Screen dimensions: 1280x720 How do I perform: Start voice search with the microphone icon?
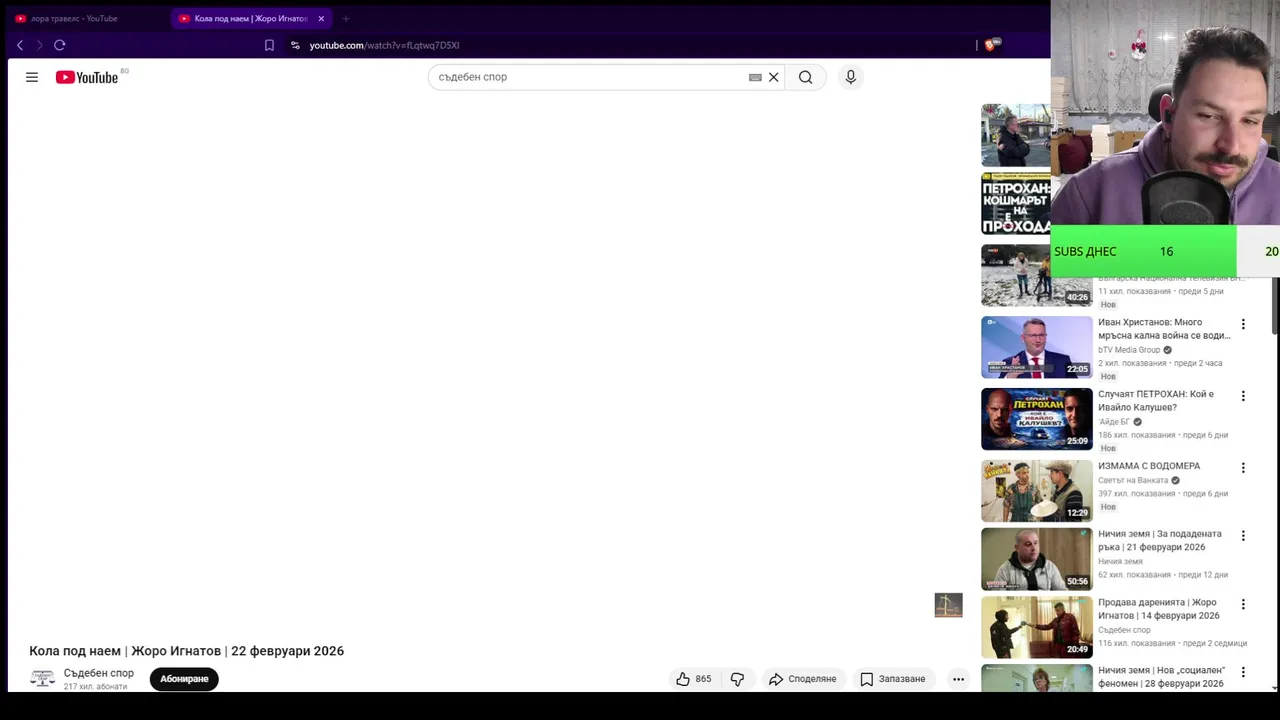click(850, 77)
